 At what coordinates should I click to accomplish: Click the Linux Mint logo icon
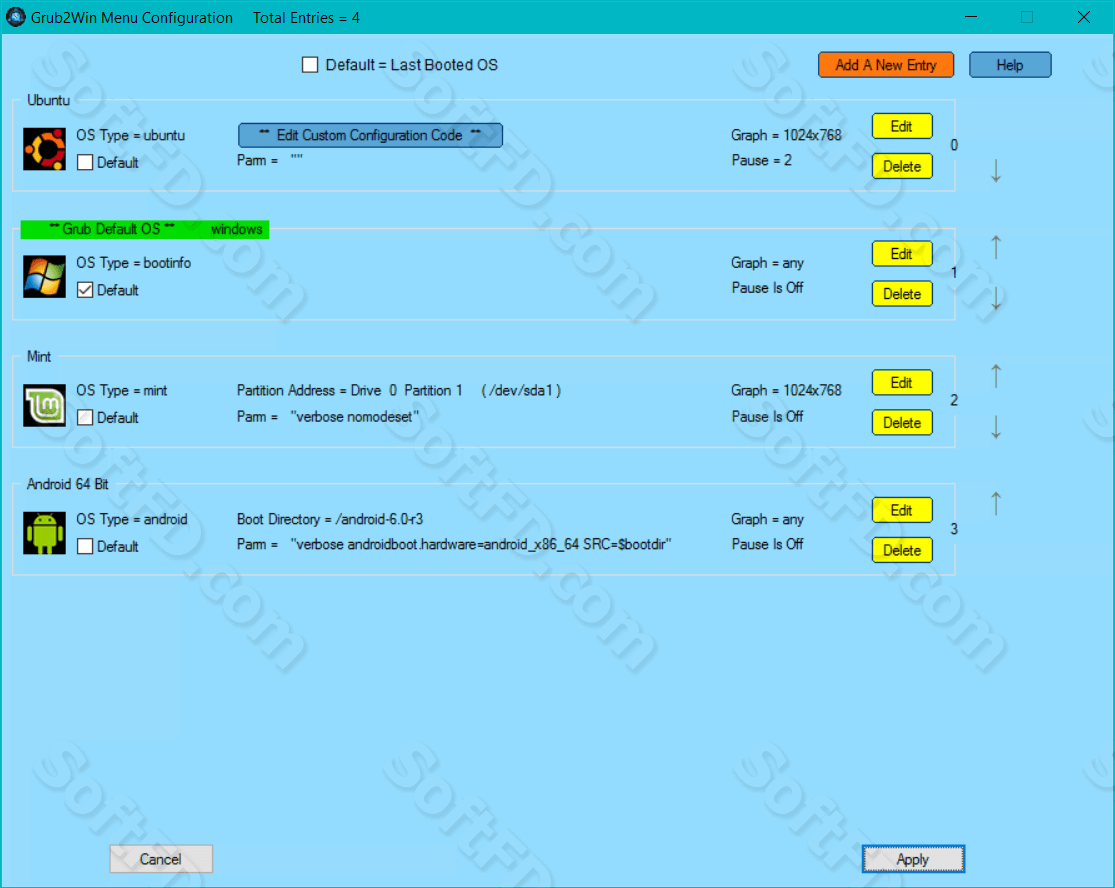click(x=44, y=405)
